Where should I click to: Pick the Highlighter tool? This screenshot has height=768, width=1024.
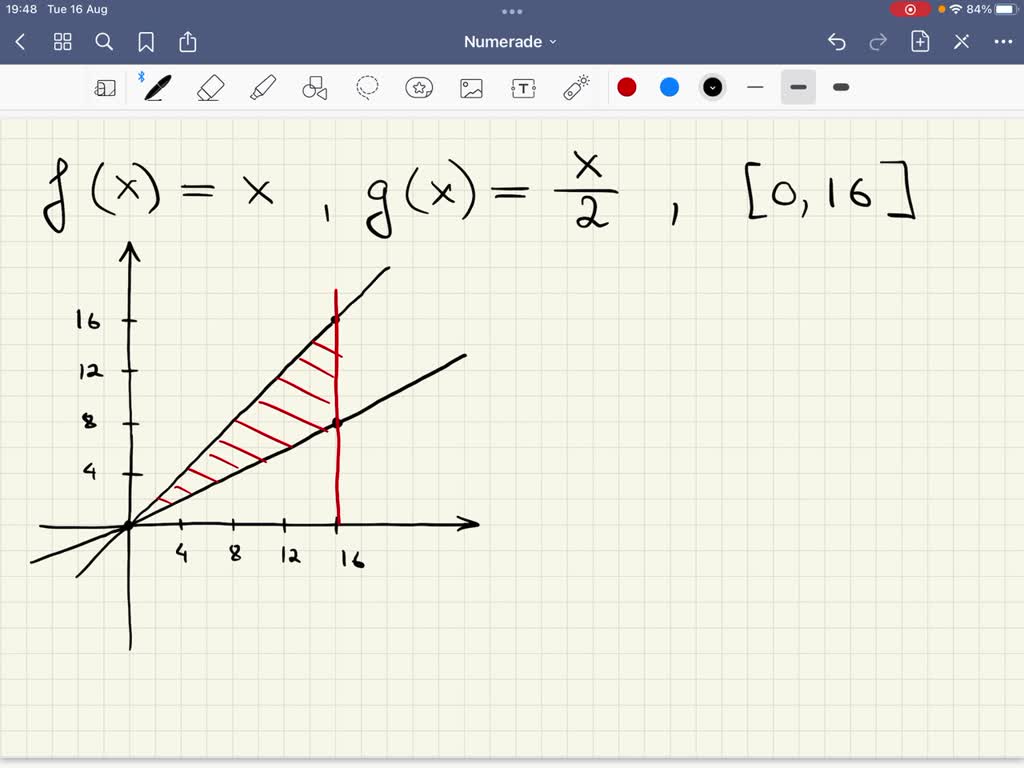pyautogui.click(x=263, y=87)
